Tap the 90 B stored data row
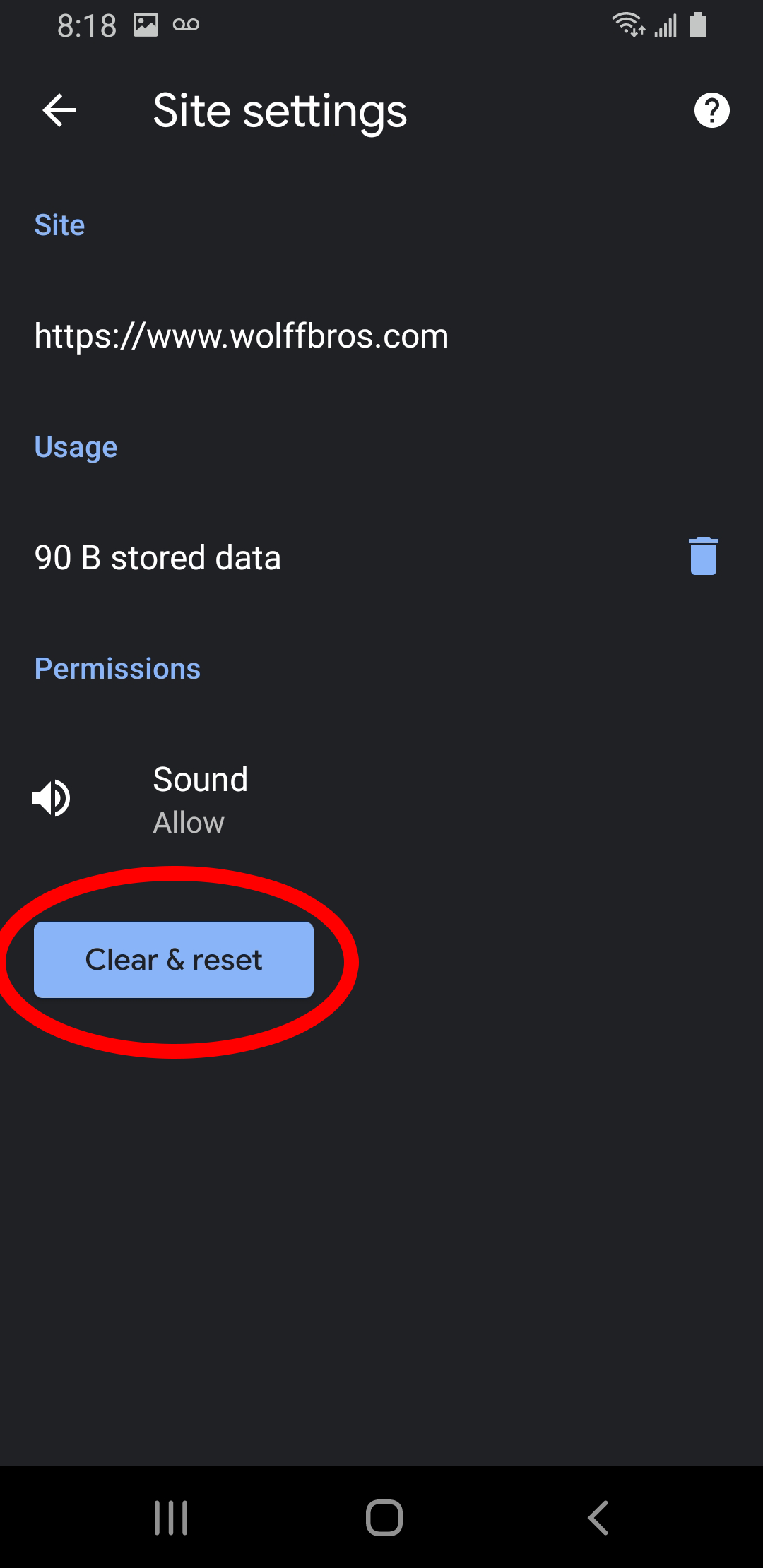This screenshot has width=763, height=1568. click(x=381, y=557)
